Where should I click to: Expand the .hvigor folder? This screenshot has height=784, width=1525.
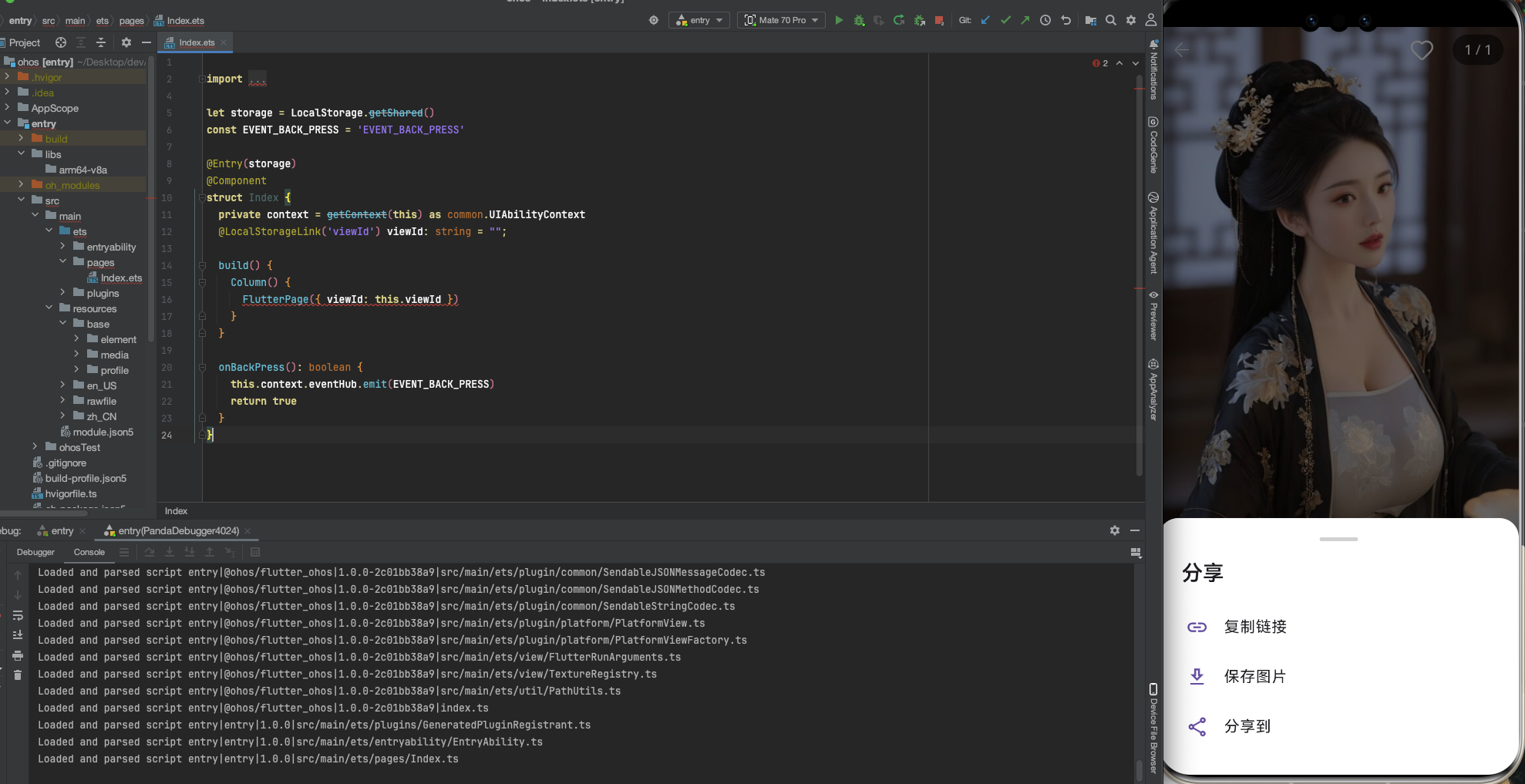click(7, 77)
